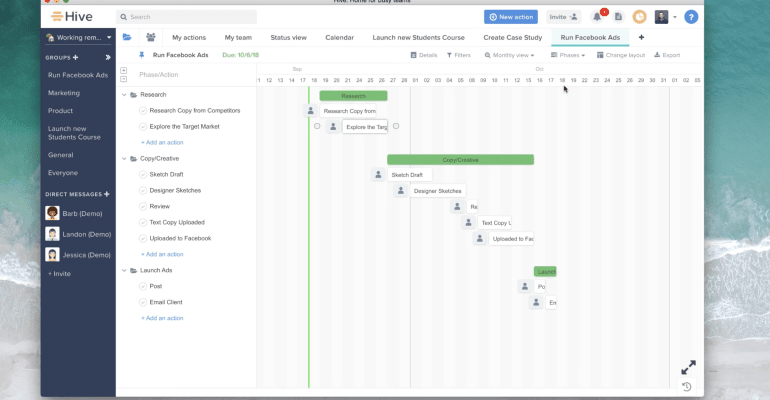Click the Search input field
The height and width of the screenshot is (400, 770).
click(187, 17)
